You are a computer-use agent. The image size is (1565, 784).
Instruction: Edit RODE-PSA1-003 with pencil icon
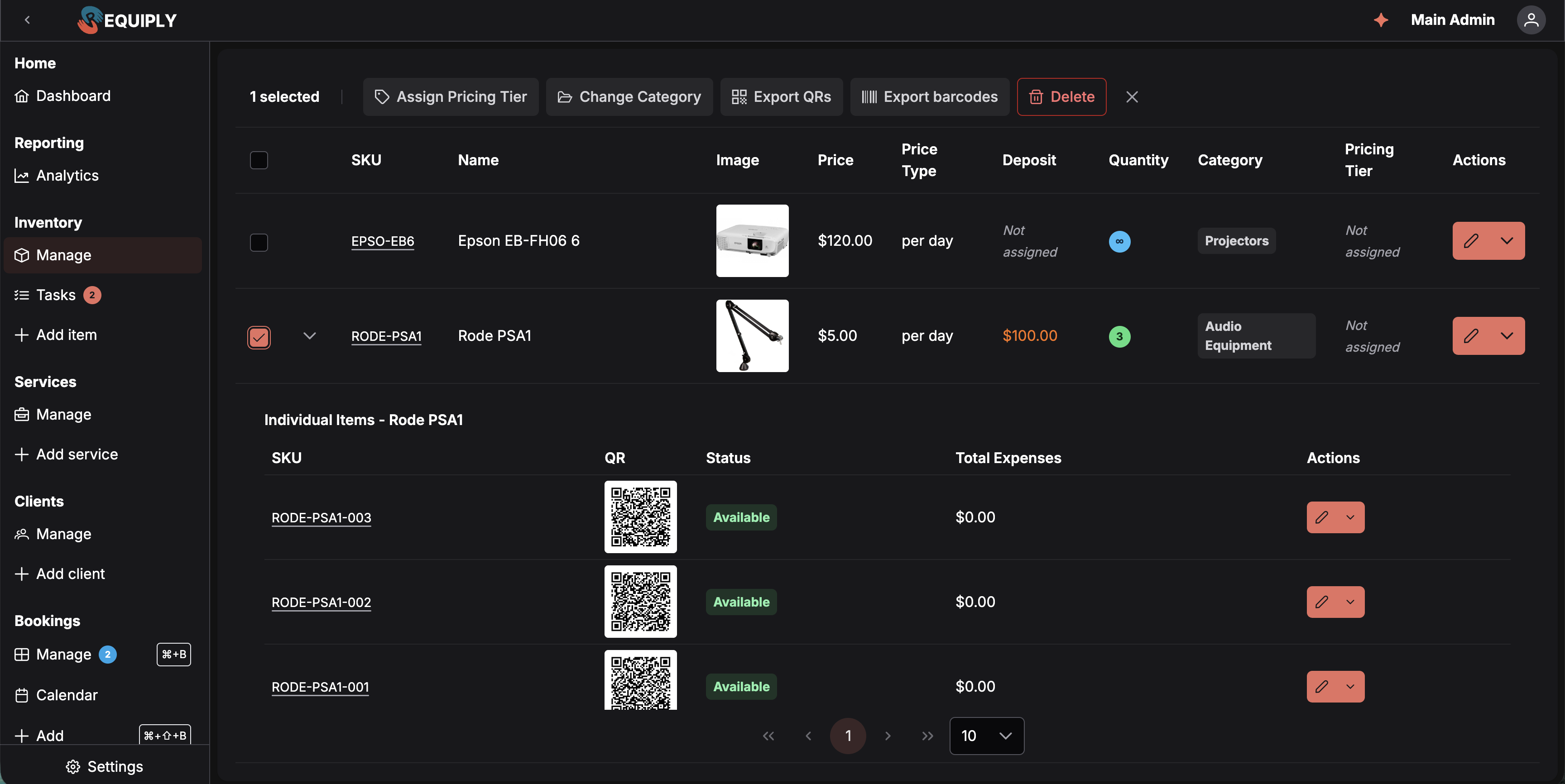[1321, 517]
